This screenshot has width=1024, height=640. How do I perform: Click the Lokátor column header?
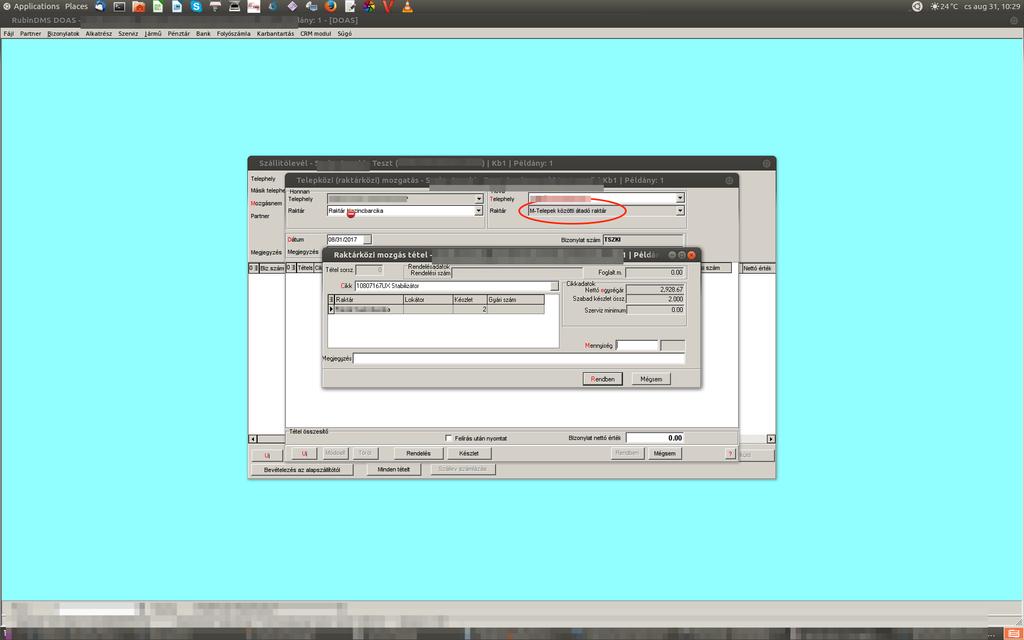tap(428, 300)
